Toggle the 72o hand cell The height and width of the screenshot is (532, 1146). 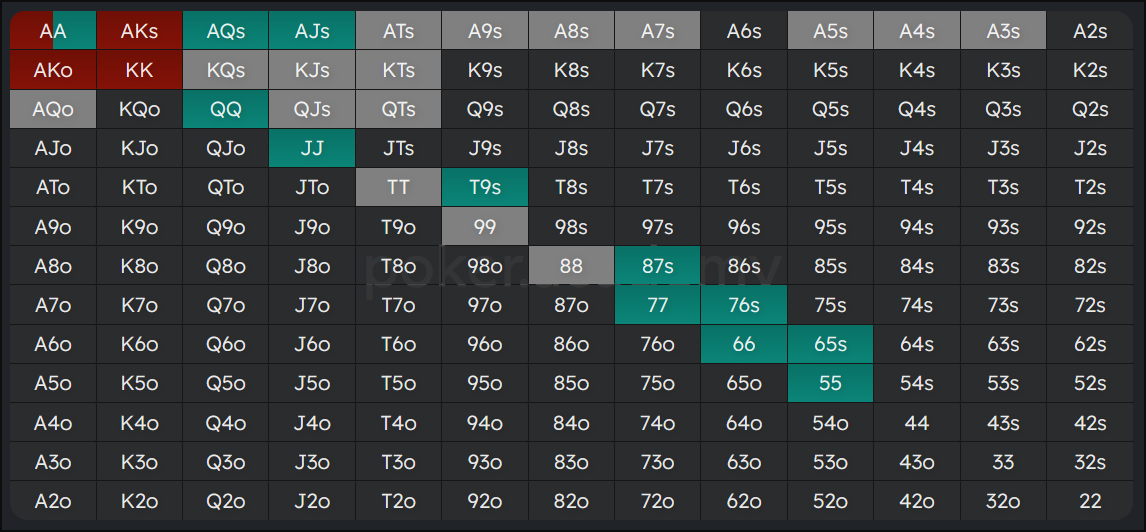[x=657, y=501]
